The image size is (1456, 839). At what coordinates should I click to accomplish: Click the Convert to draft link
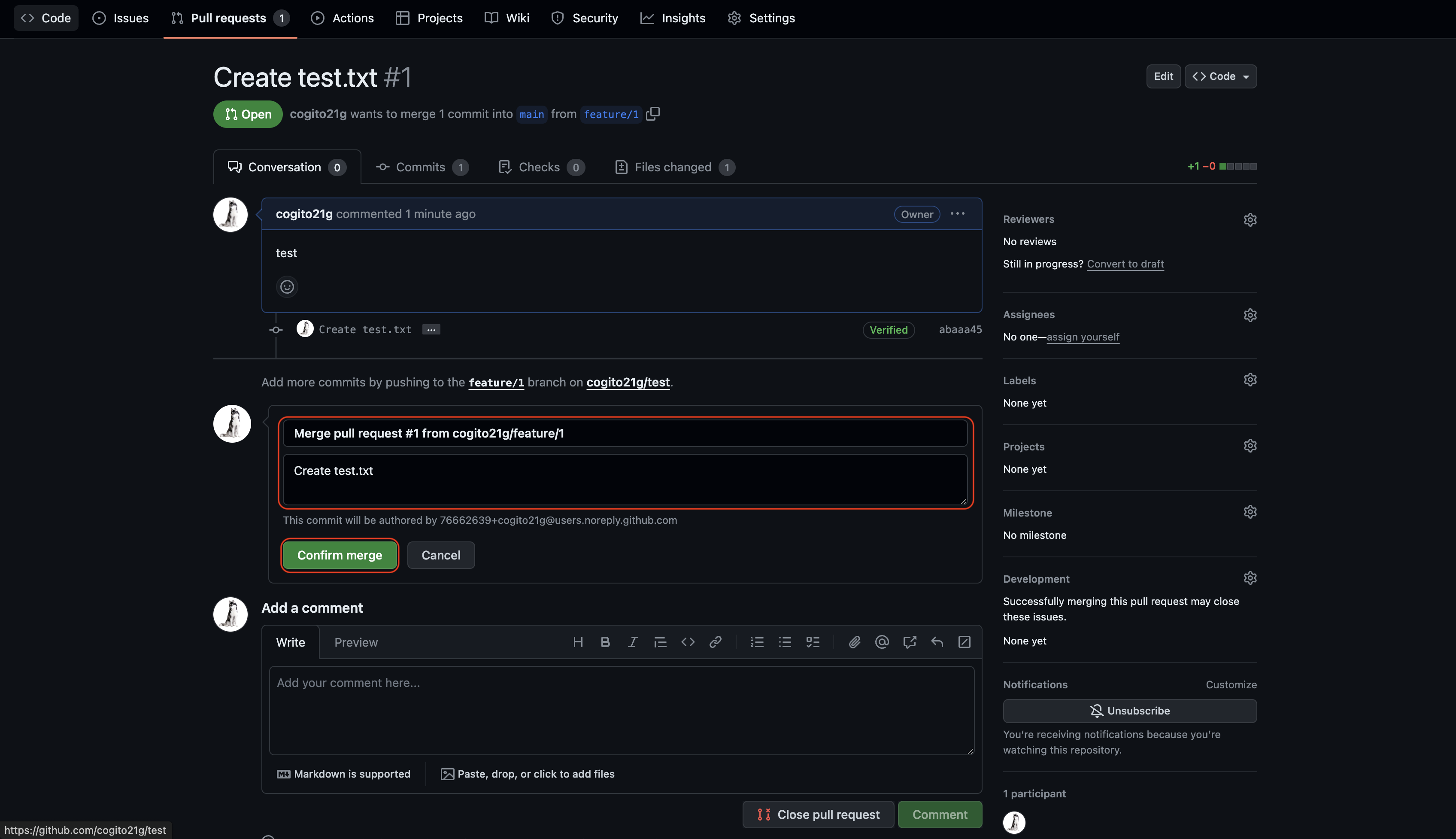[1125, 264]
